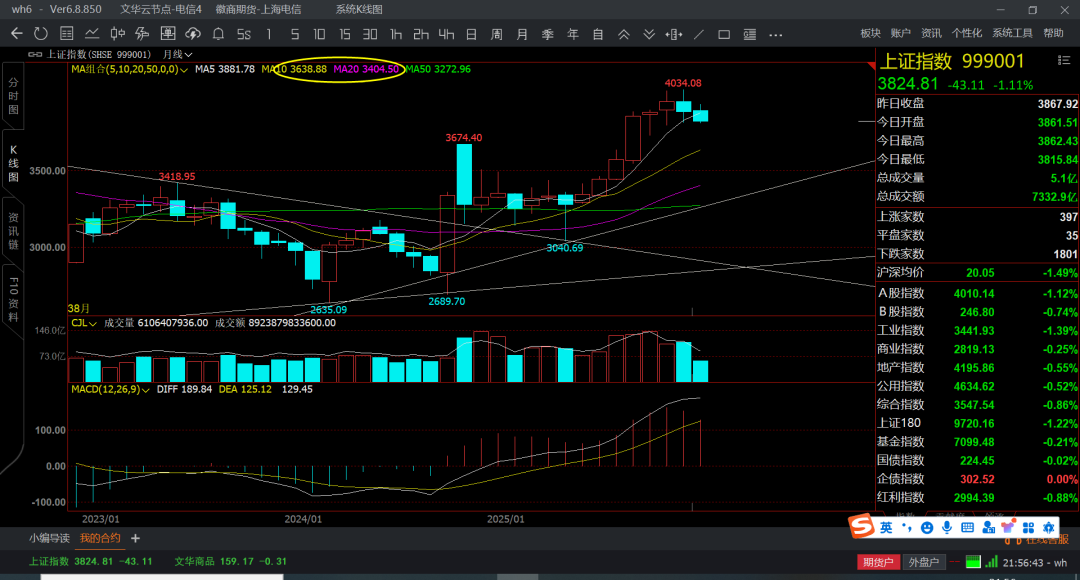Add a new tab with the plus button
The height and width of the screenshot is (580, 1080).
pos(135,538)
